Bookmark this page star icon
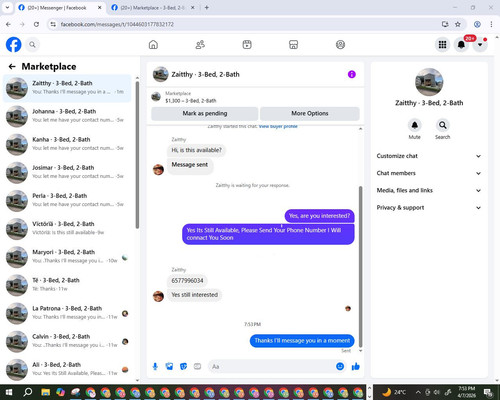The image size is (500, 400). pos(458,24)
